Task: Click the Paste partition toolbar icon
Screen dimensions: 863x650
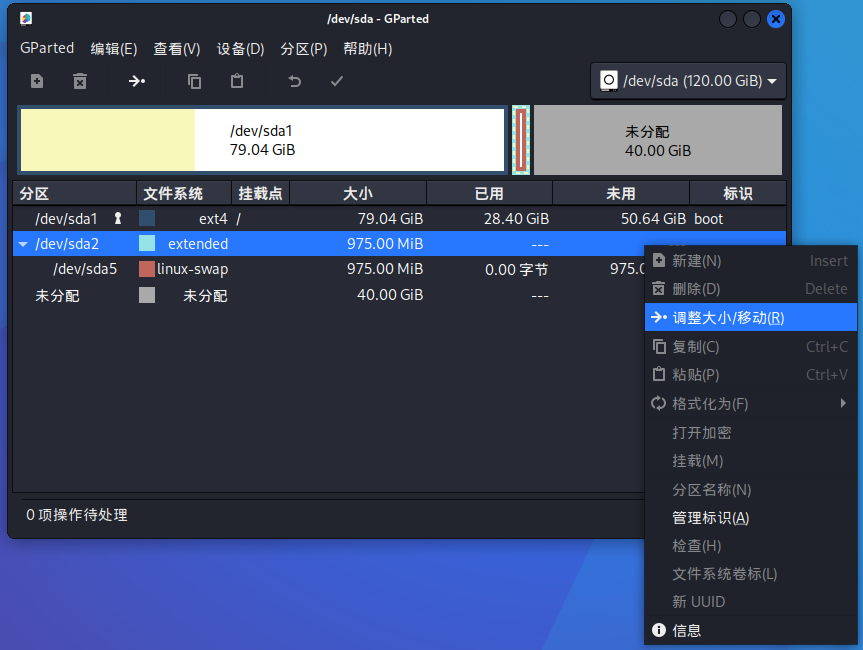Action: (237, 81)
